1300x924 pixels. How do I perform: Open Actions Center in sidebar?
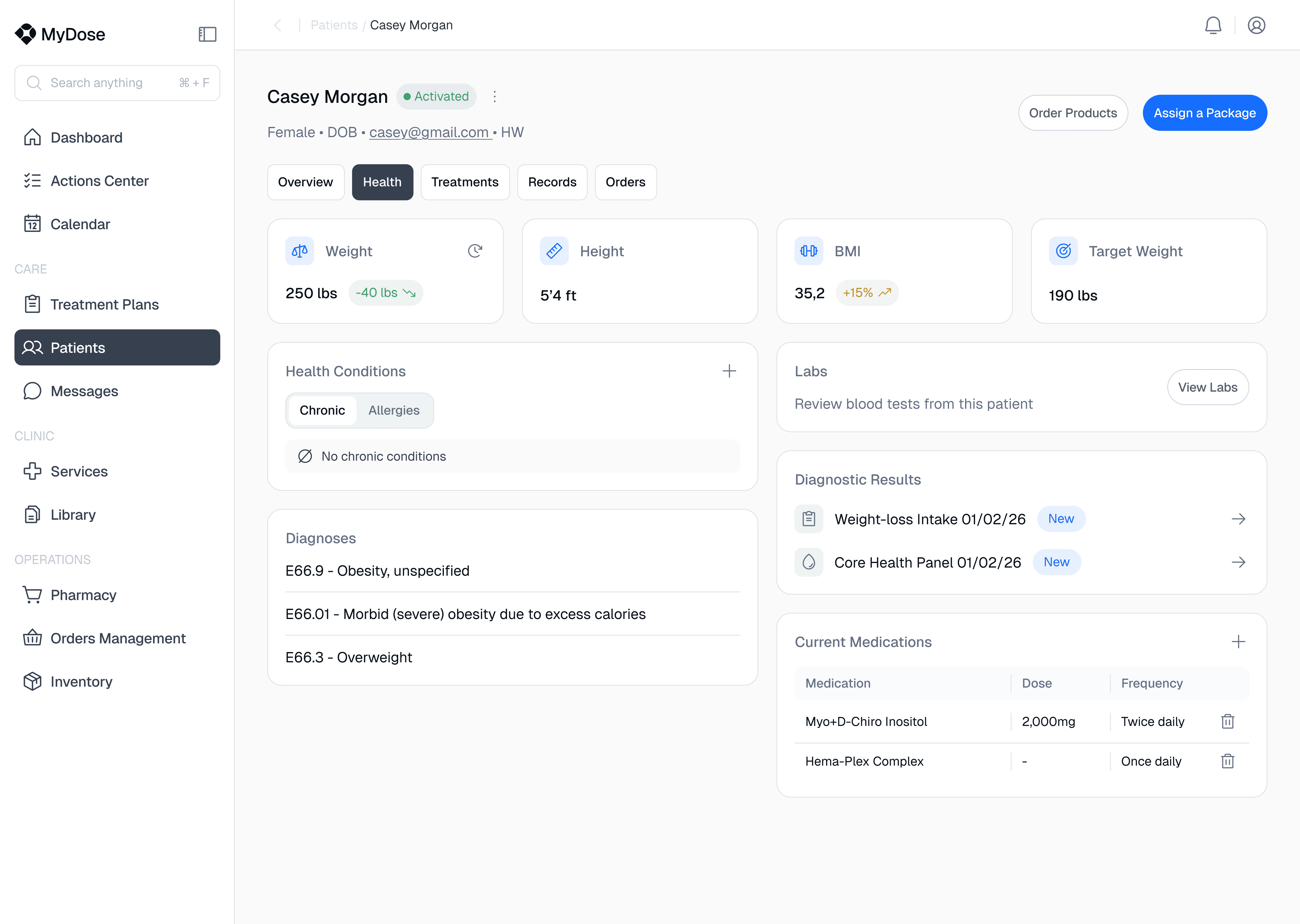point(117,181)
